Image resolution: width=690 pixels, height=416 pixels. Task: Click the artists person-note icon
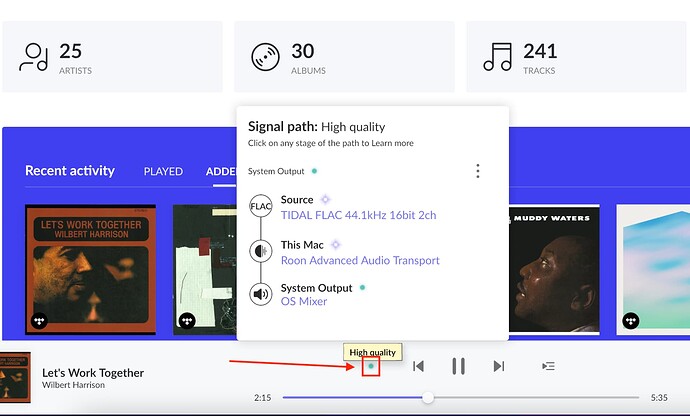click(x=33, y=57)
